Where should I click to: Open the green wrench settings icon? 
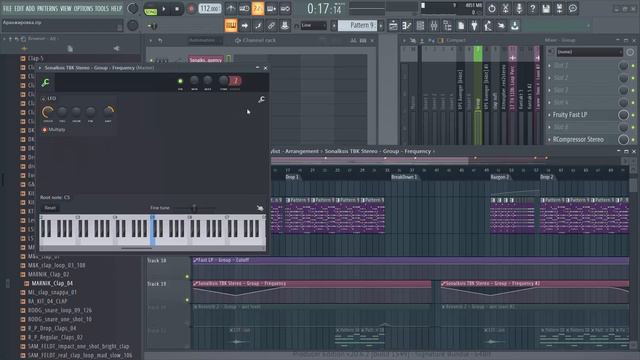(x=45, y=83)
